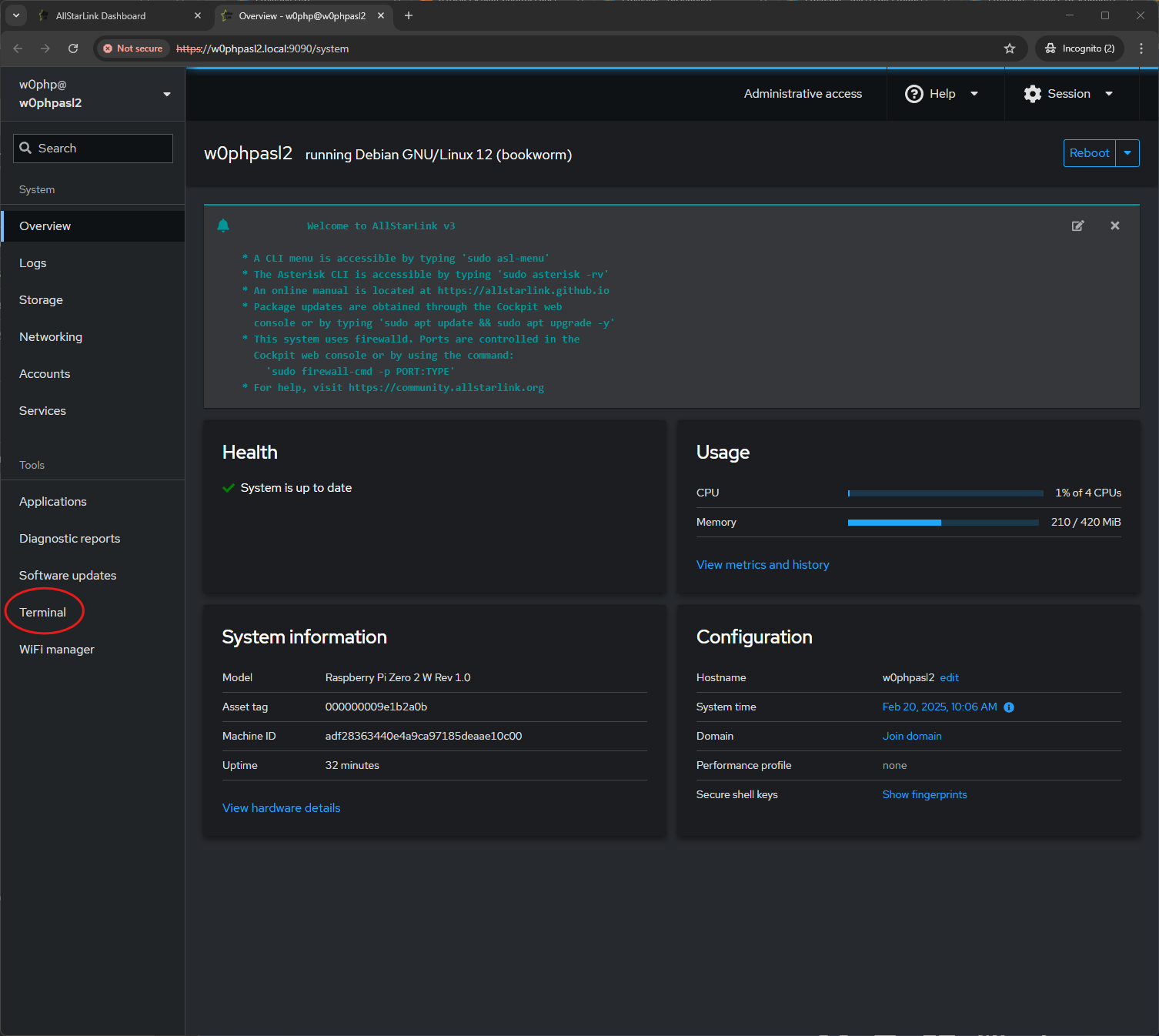Open the browser tab search dropdown
Image resolution: width=1159 pixels, height=1036 pixels.
[16, 15]
